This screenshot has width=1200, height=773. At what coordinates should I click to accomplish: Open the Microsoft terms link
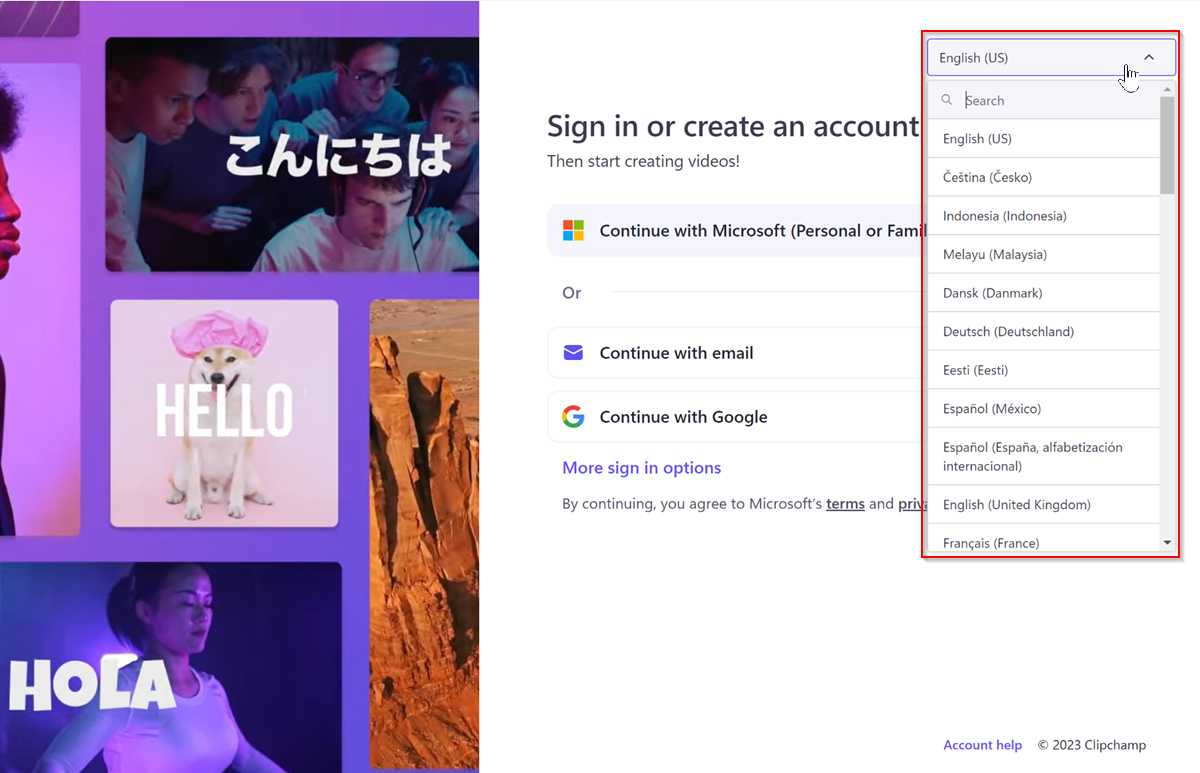(x=845, y=504)
